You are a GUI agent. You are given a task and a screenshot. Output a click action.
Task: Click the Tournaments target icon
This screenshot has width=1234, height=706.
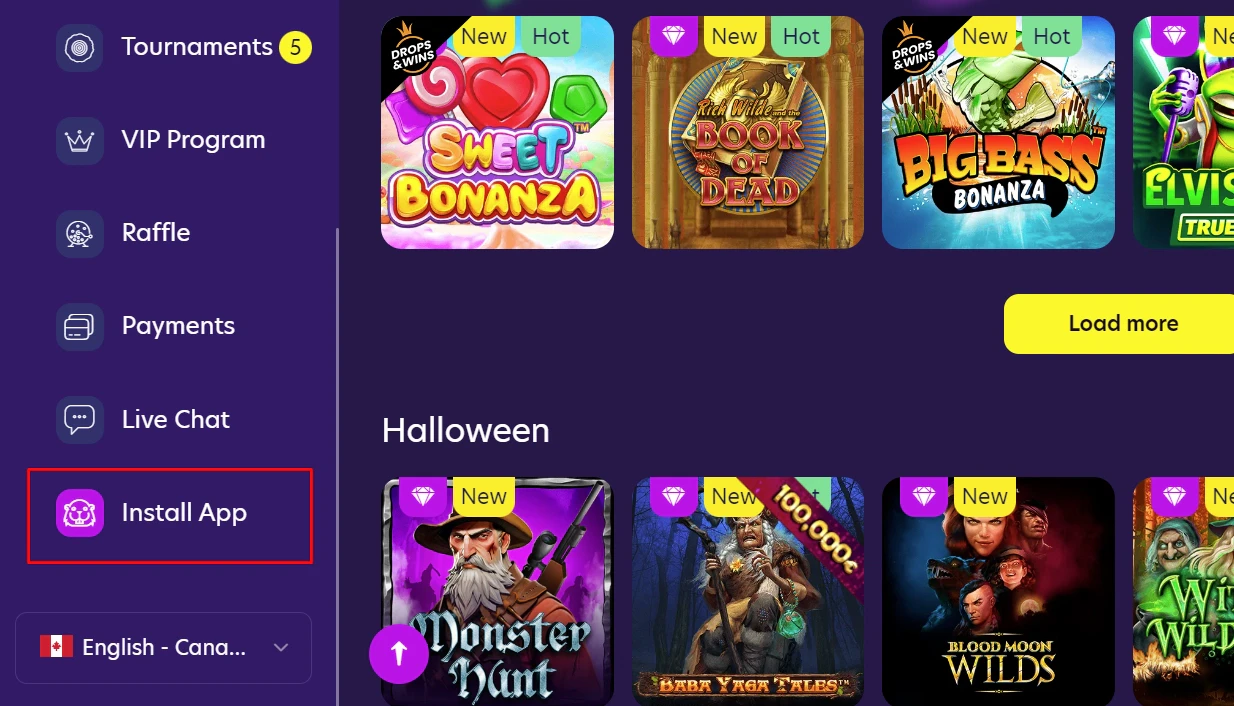[80, 47]
